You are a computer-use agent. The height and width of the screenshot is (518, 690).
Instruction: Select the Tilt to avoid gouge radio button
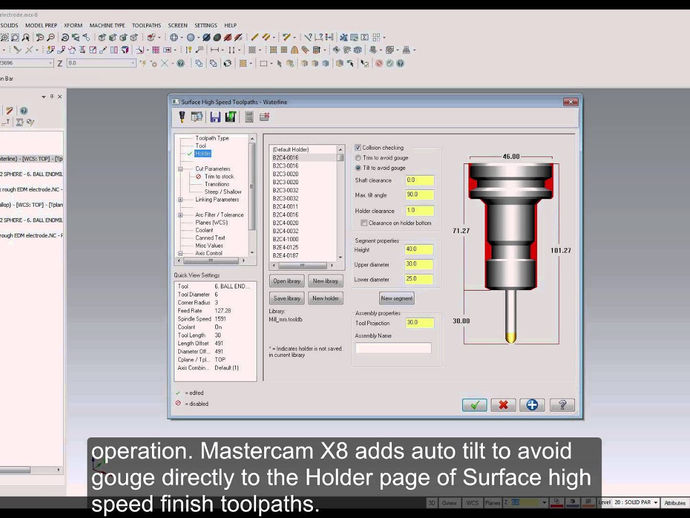click(x=358, y=168)
